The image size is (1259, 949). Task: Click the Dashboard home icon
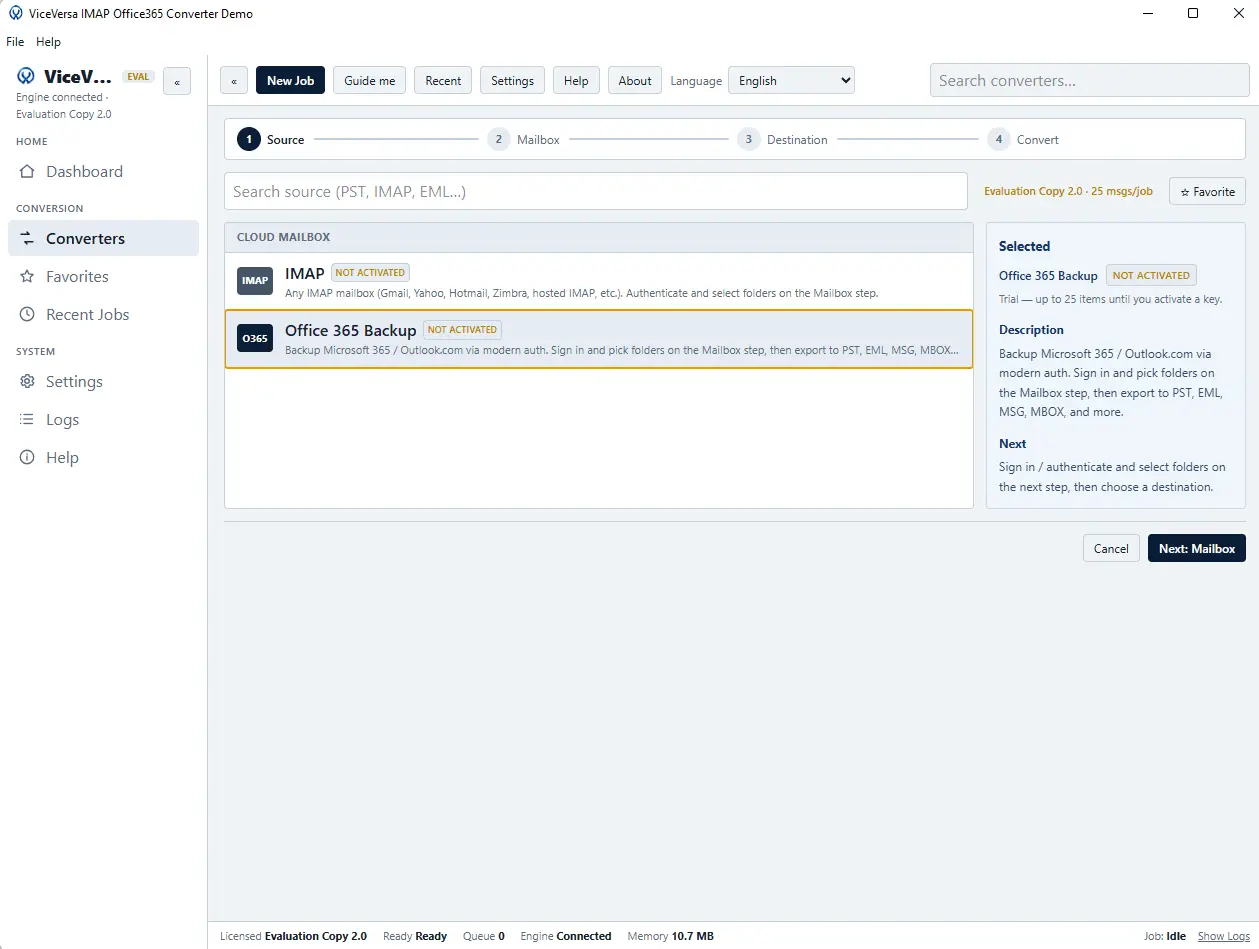pyautogui.click(x=27, y=172)
